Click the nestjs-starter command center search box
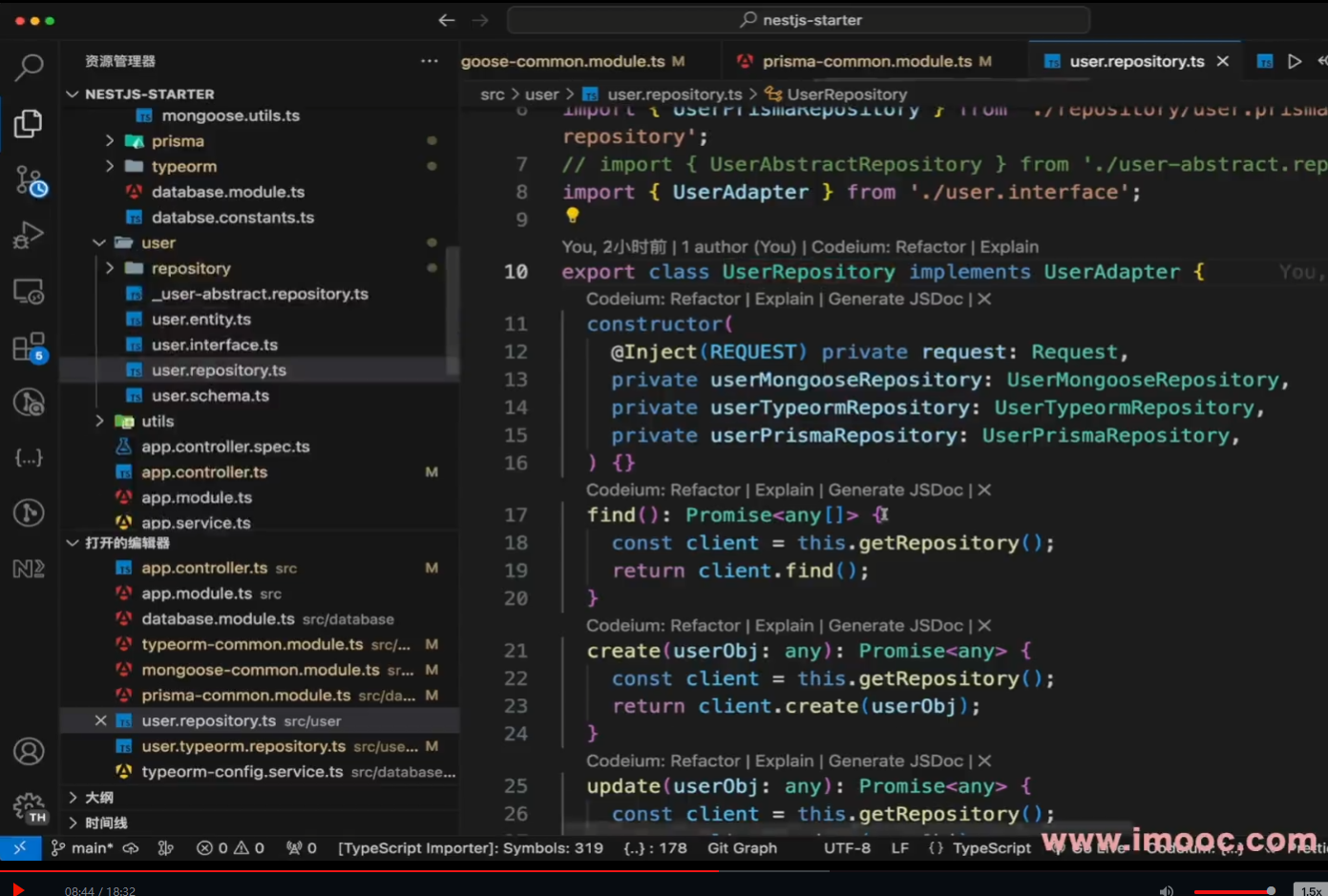 coord(799,20)
